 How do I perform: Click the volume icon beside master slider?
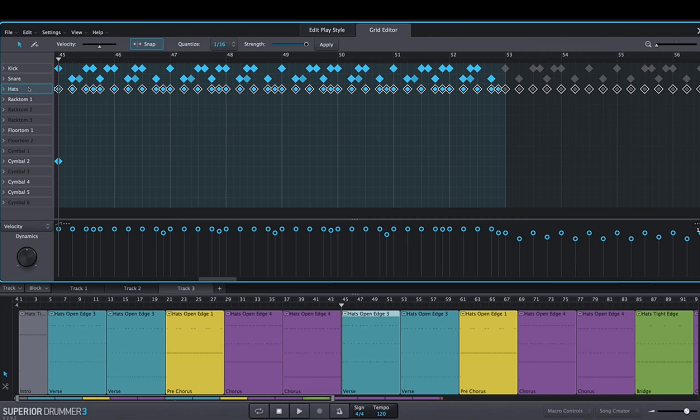652,411
